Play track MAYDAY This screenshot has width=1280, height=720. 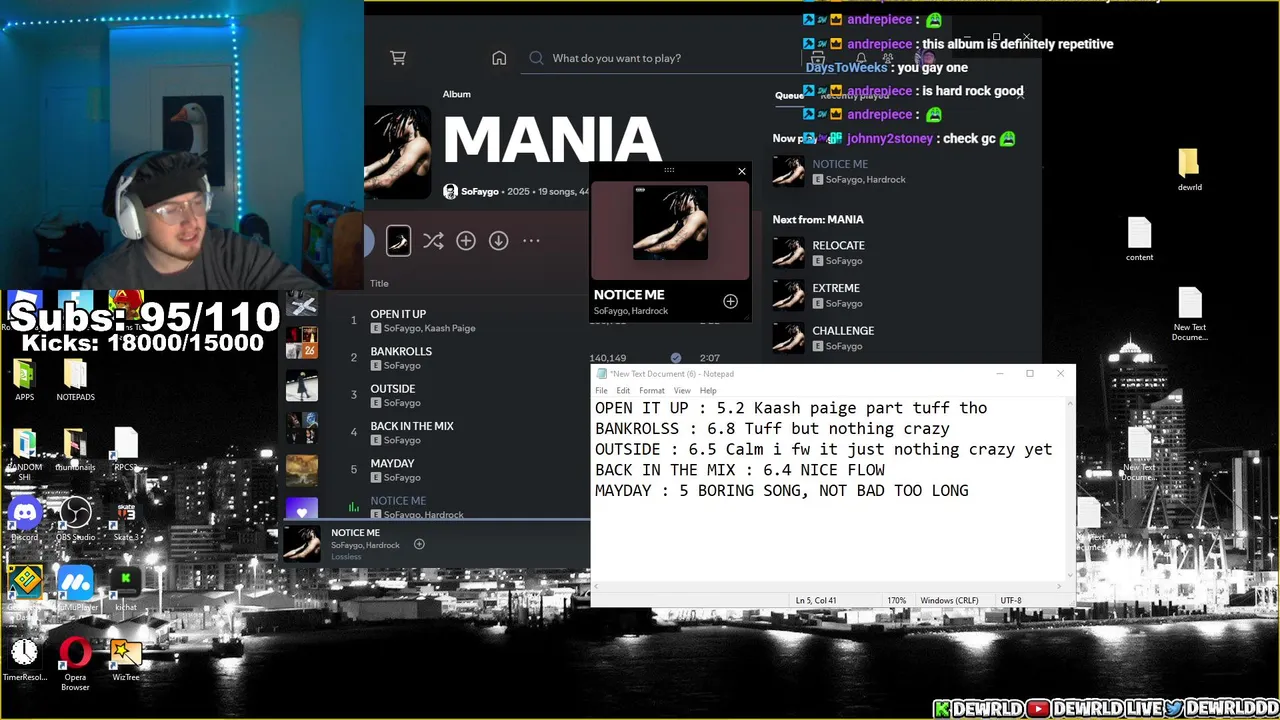[392, 463]
